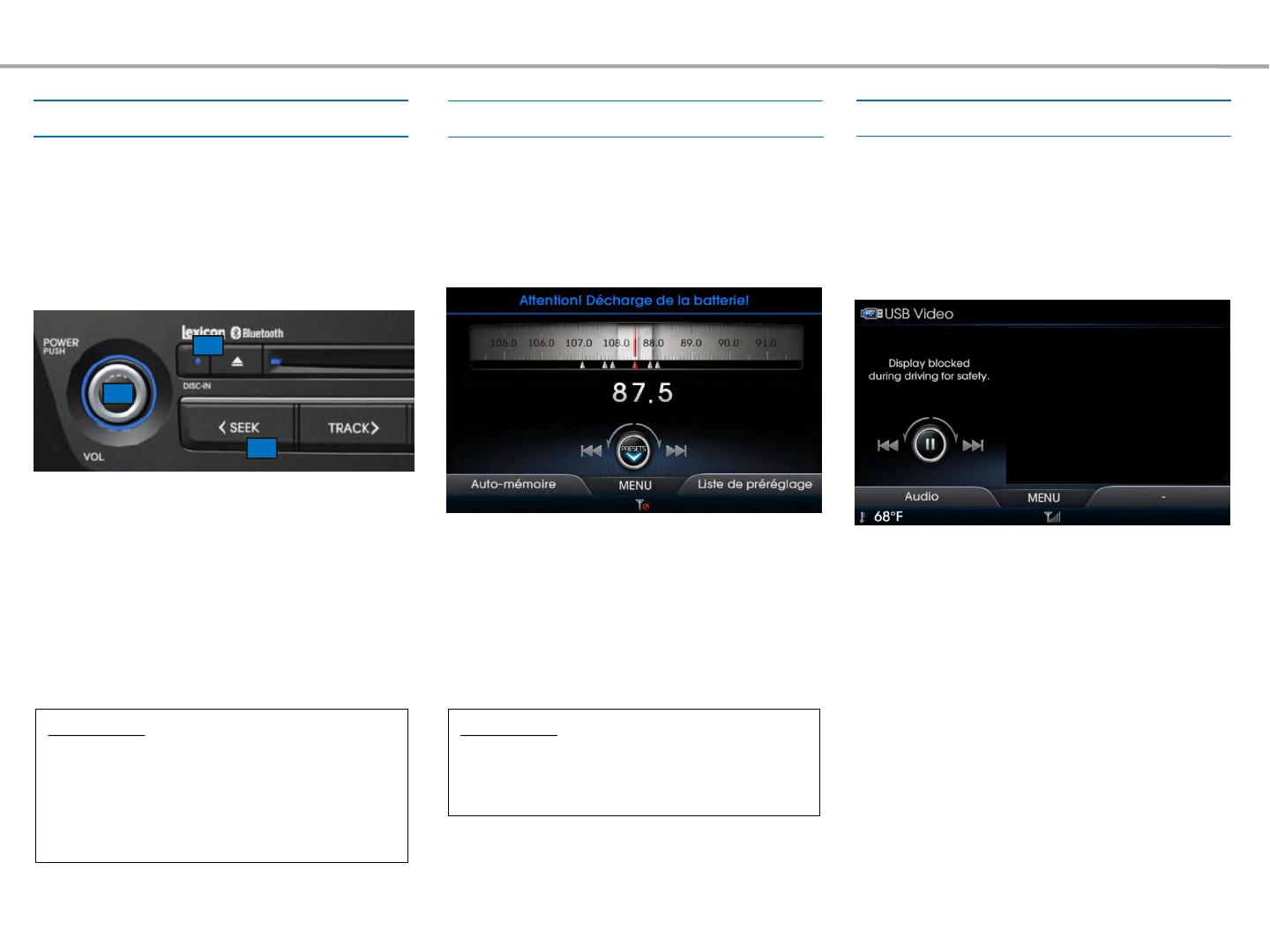Click the black blocked video area
Viewport: 1270px width, 952px height.
(1117, 406)
